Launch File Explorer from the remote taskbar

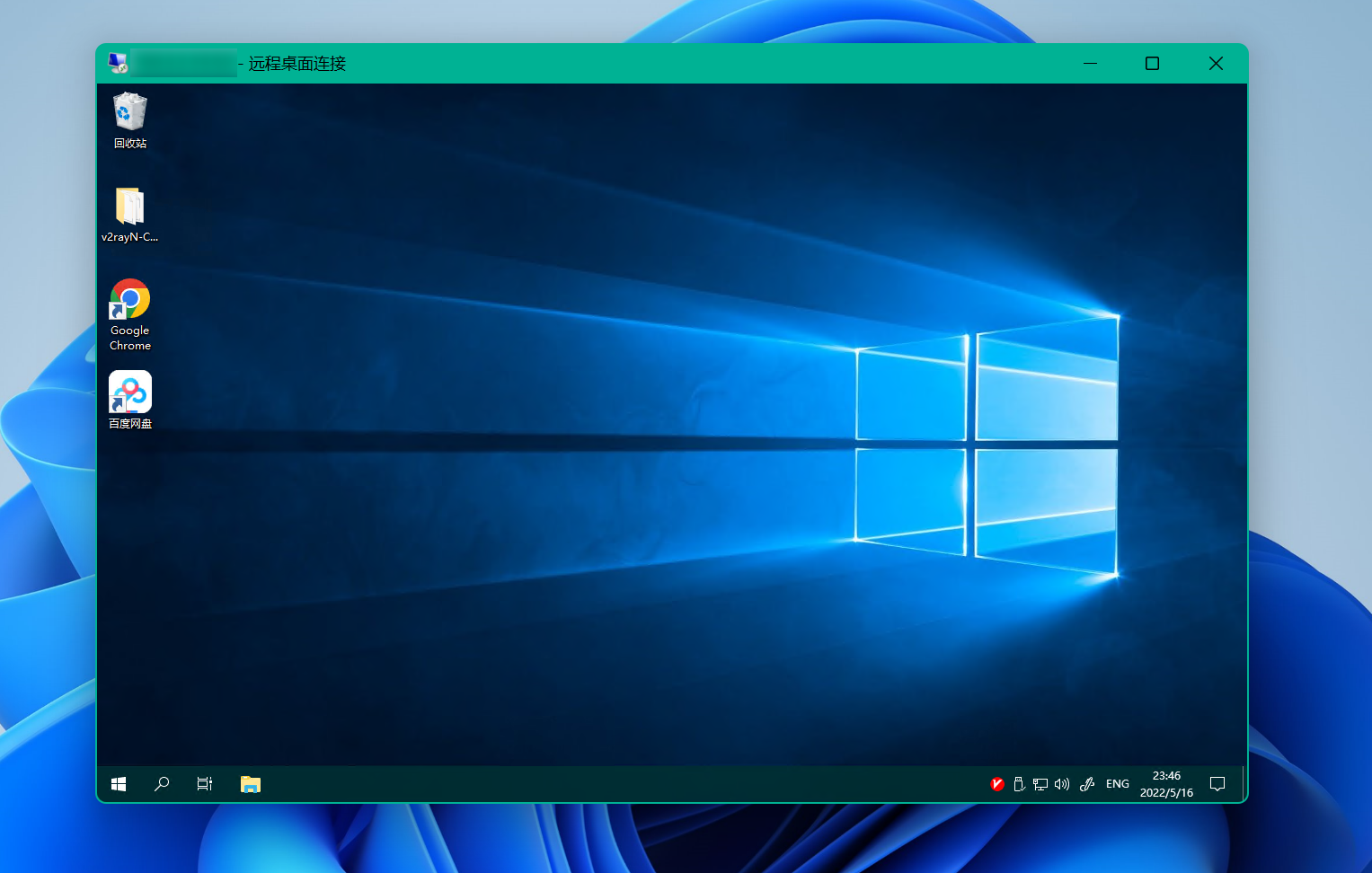click(251, 784)
